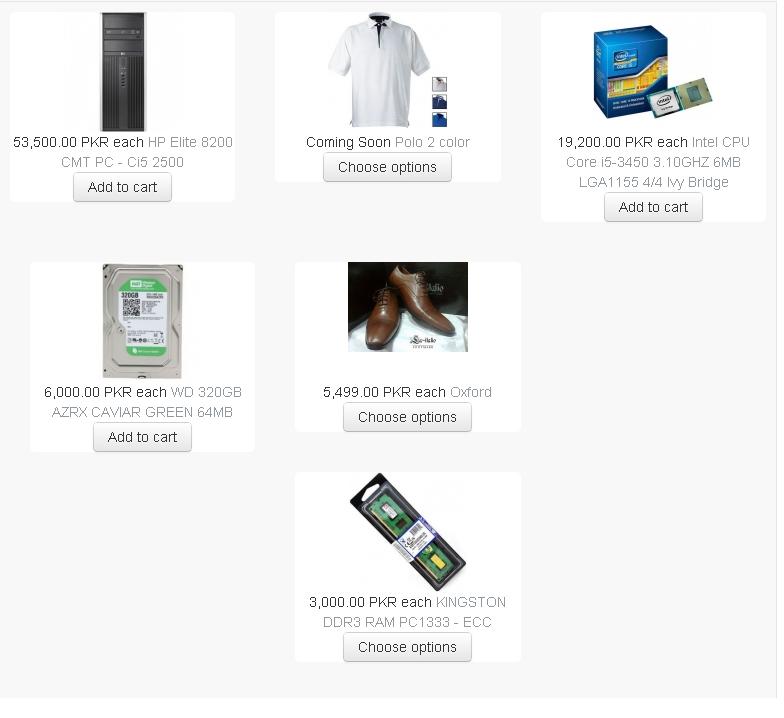Open HP Elite 8200 CMT PC link
784x718 pixels.
pyautogui.click(x=147, y=152)
